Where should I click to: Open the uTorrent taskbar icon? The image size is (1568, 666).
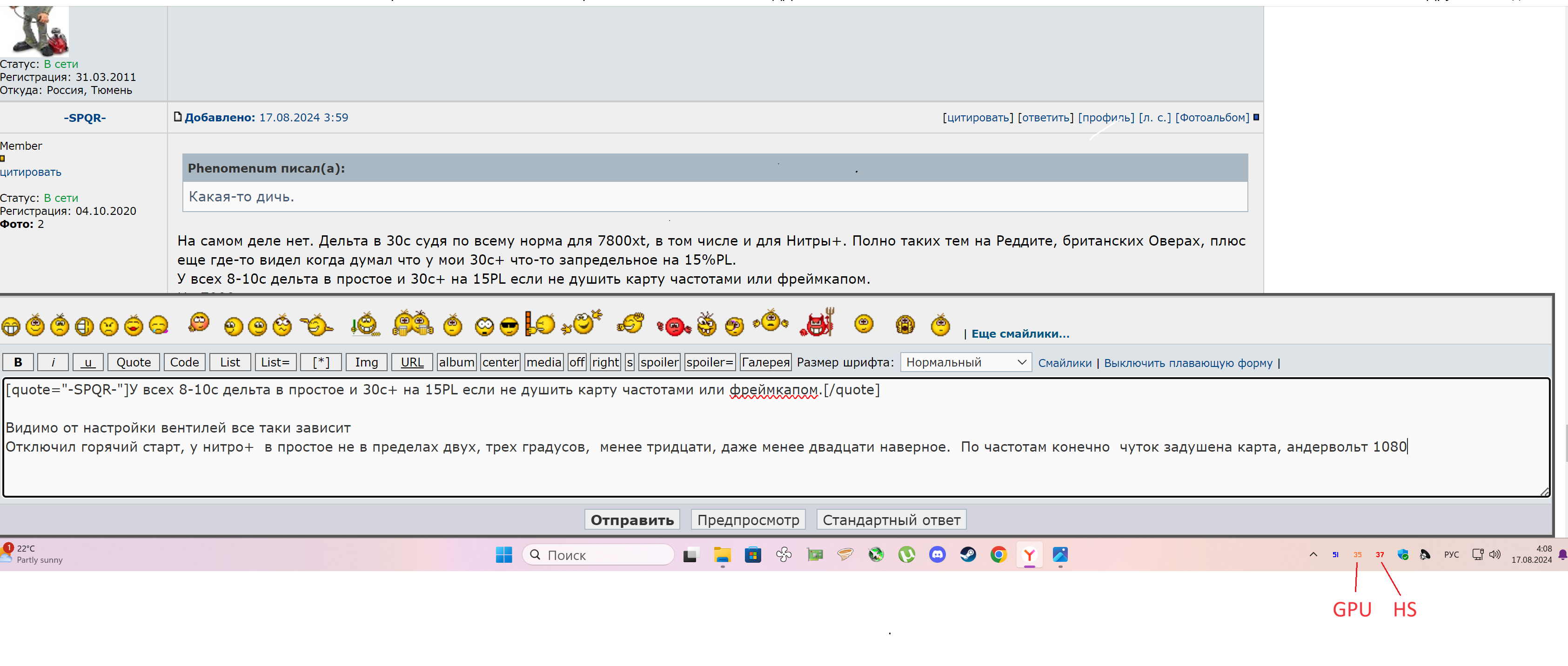(x=906, y=554)
